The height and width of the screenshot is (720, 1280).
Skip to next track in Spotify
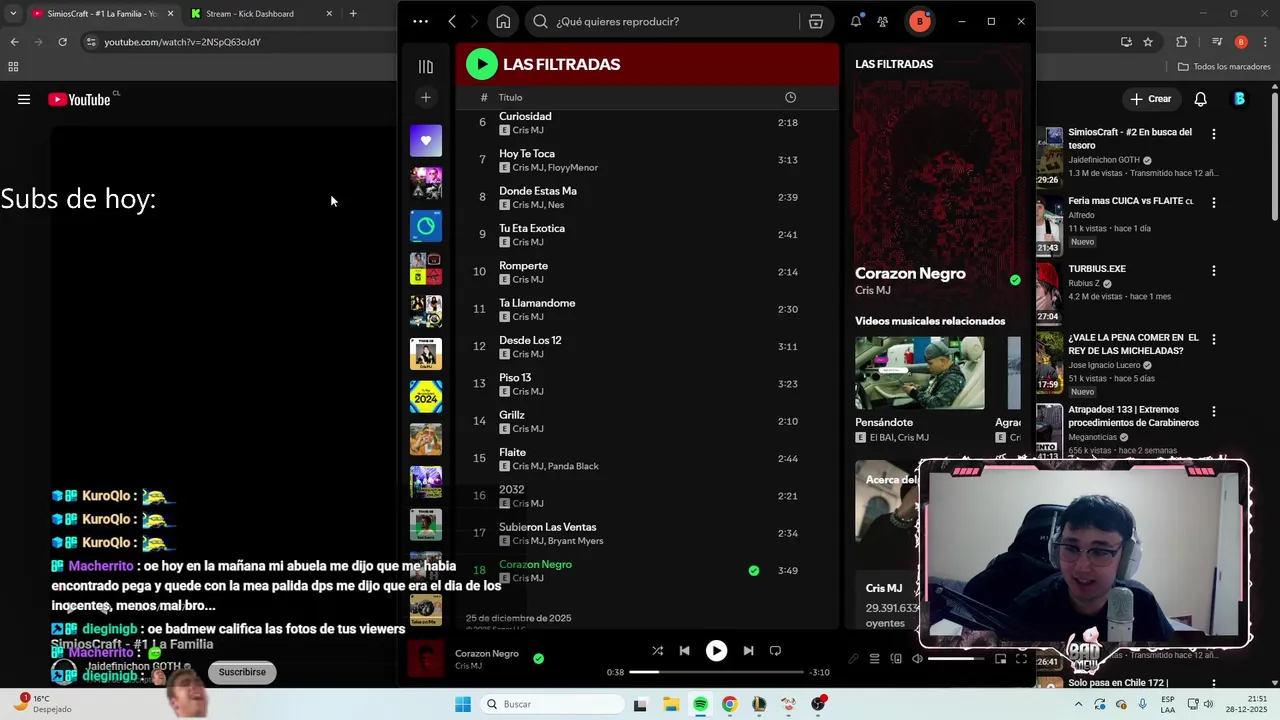coord(748,650)
